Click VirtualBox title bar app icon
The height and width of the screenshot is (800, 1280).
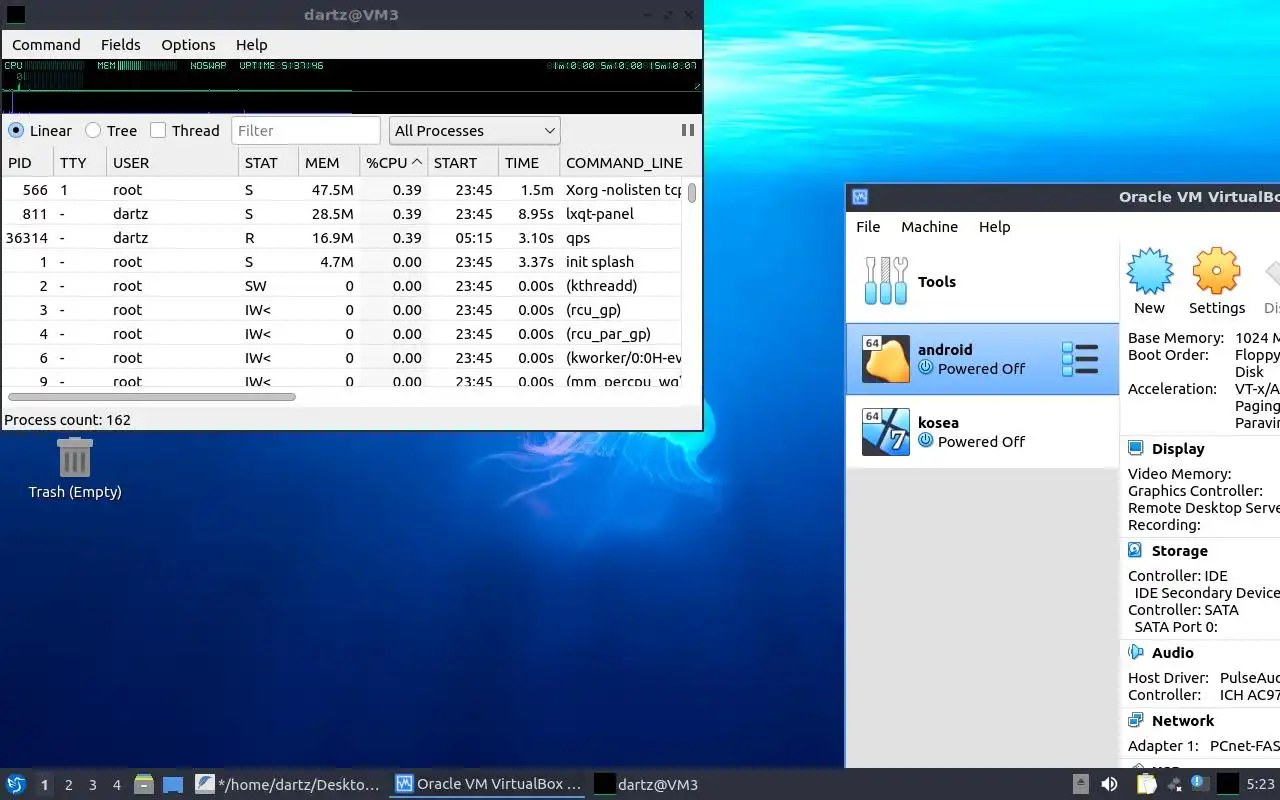pyautogui.click(x=860, y=197)
